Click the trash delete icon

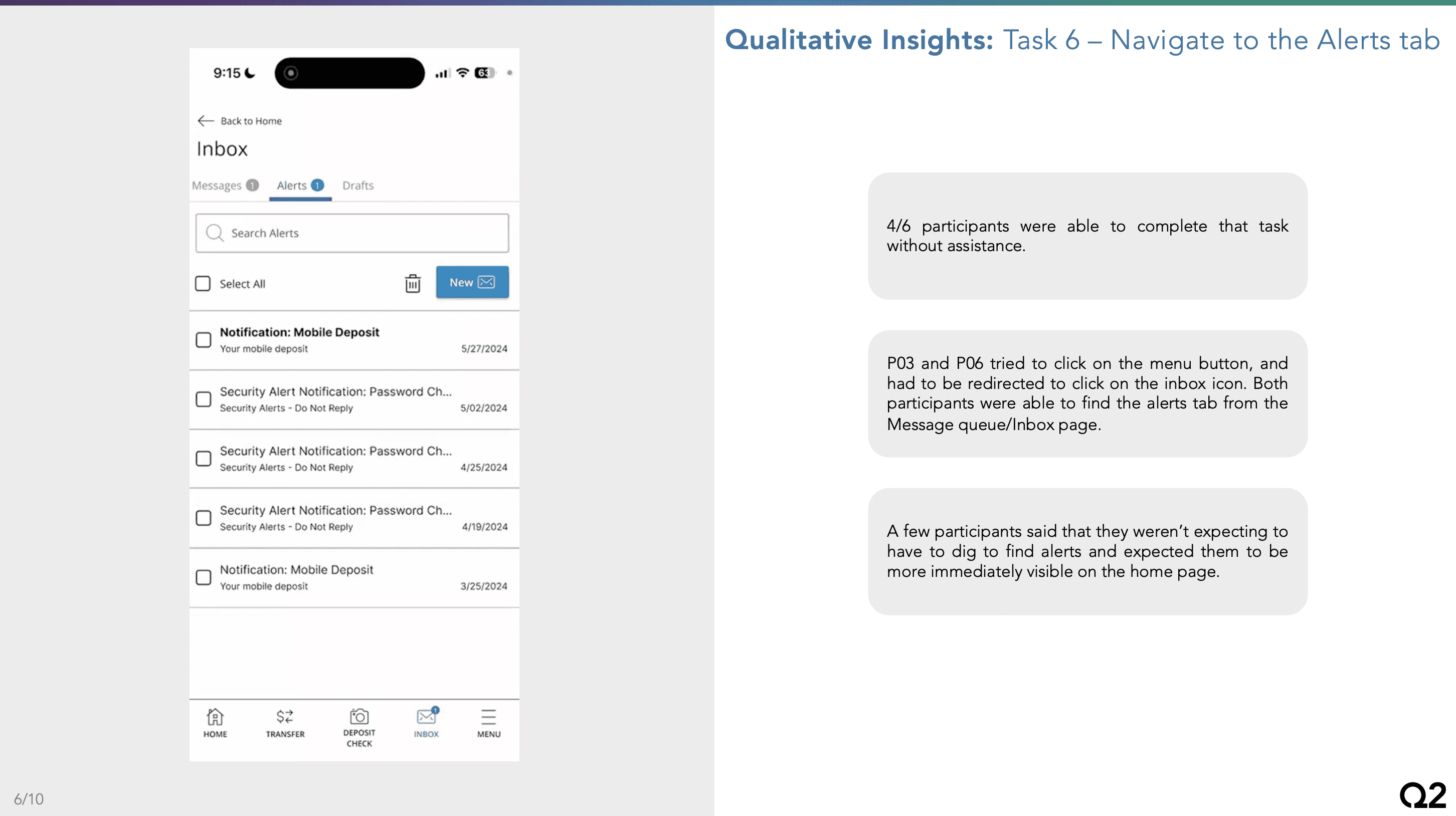[413, 283]
